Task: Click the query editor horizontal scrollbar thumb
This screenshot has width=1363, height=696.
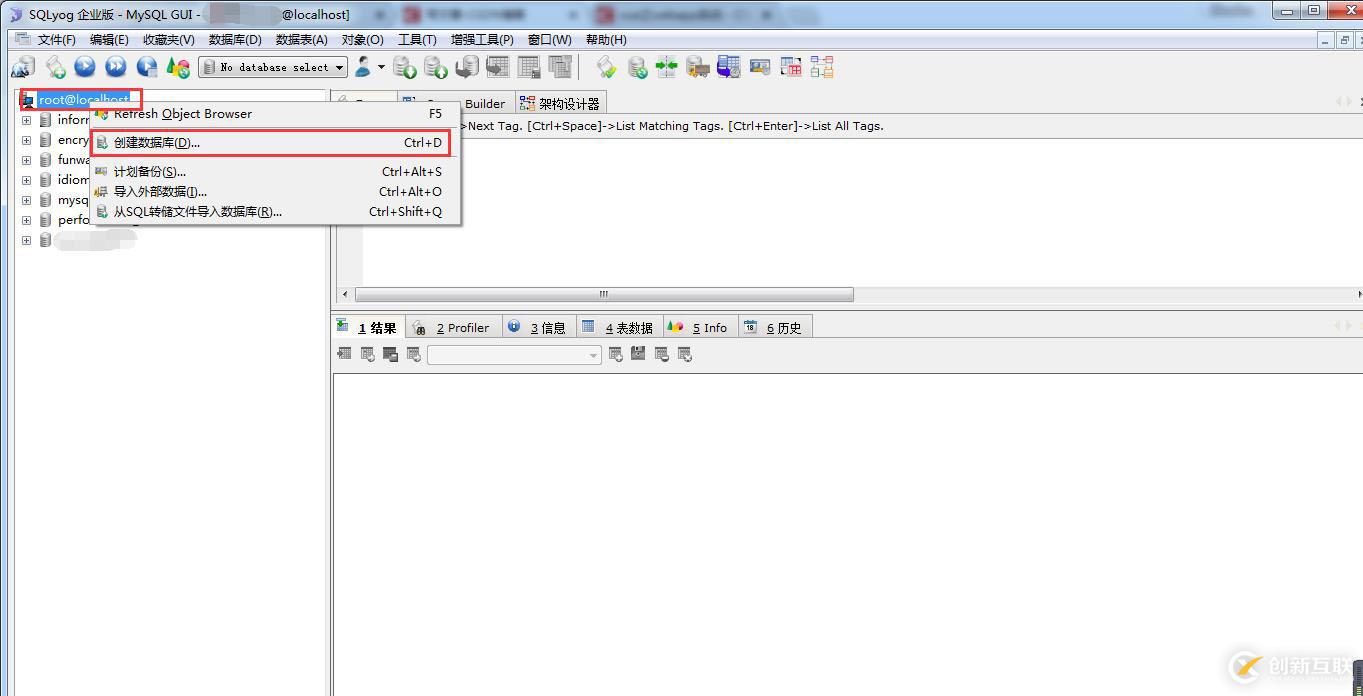Action: (x=604, y=295)
